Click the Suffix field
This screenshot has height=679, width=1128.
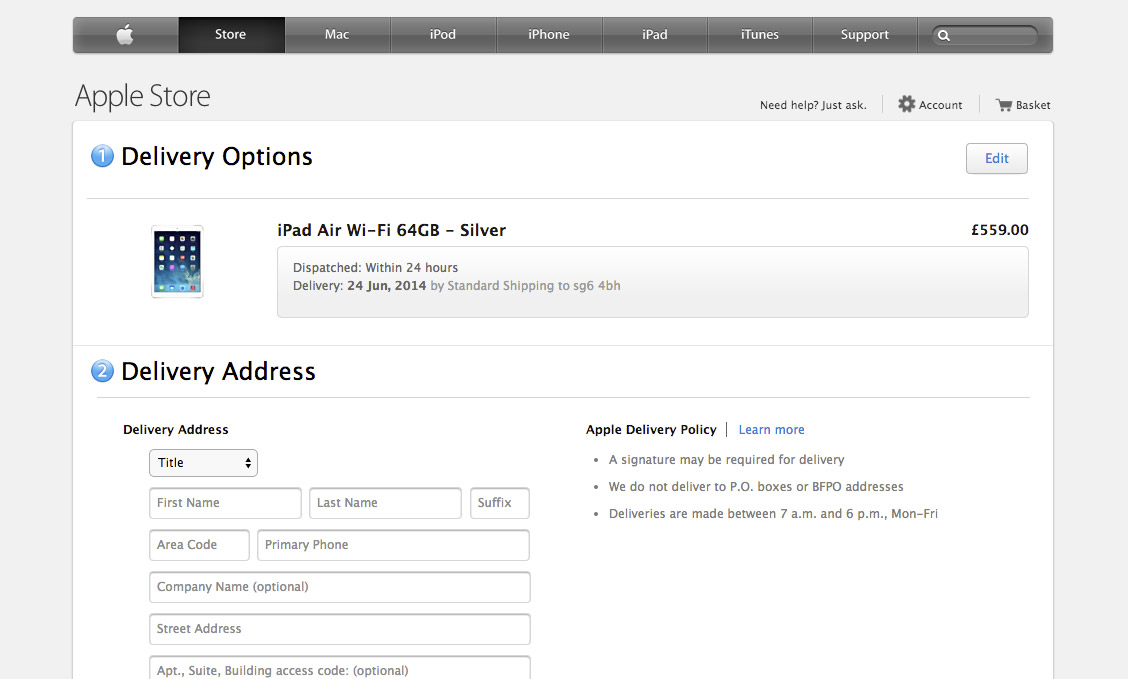coord(499,503)
